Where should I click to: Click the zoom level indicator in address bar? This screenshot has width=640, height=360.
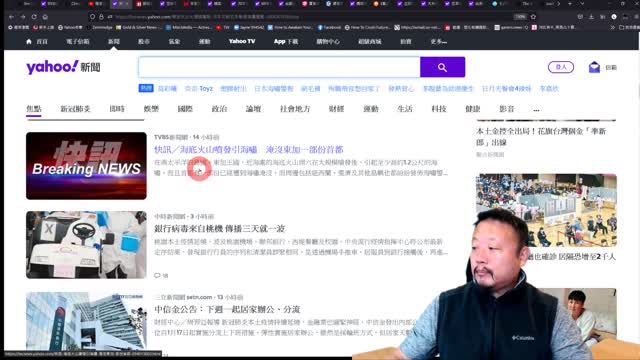tap(520, 17)
